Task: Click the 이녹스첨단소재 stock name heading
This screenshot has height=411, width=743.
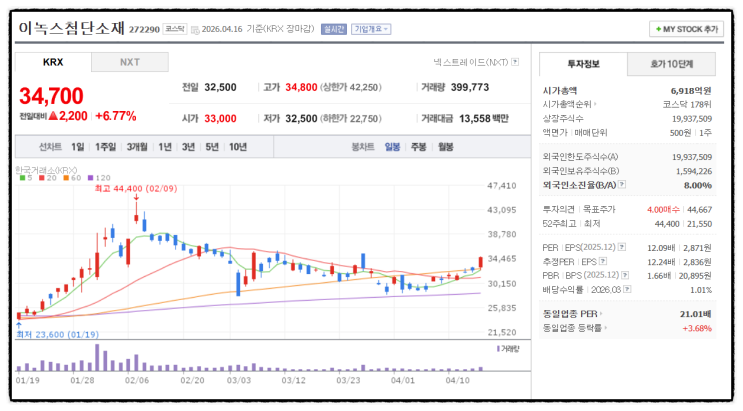Action: point(71,28)
